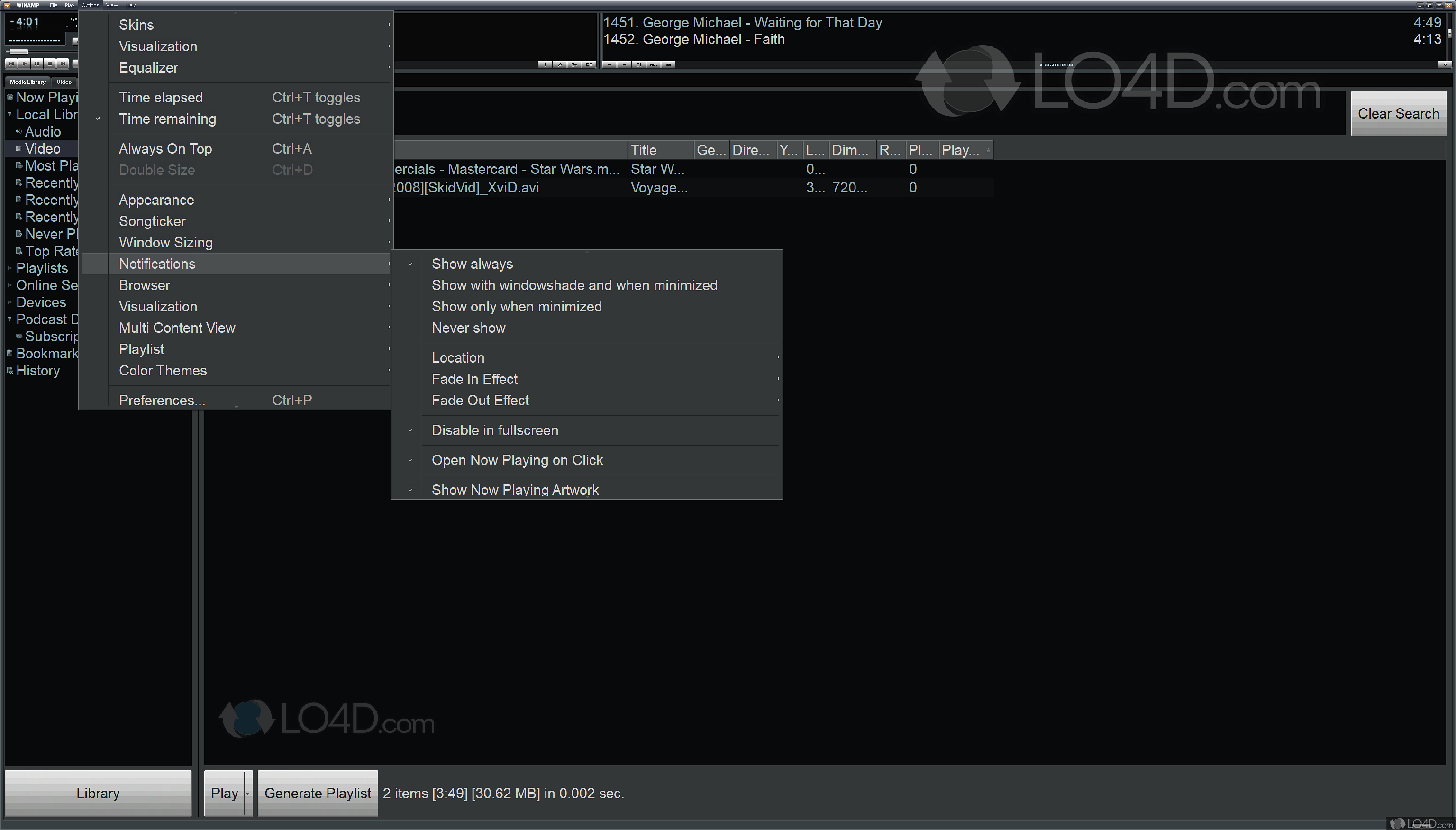
Task: Click the Play button in player controls
Action: 24,63
